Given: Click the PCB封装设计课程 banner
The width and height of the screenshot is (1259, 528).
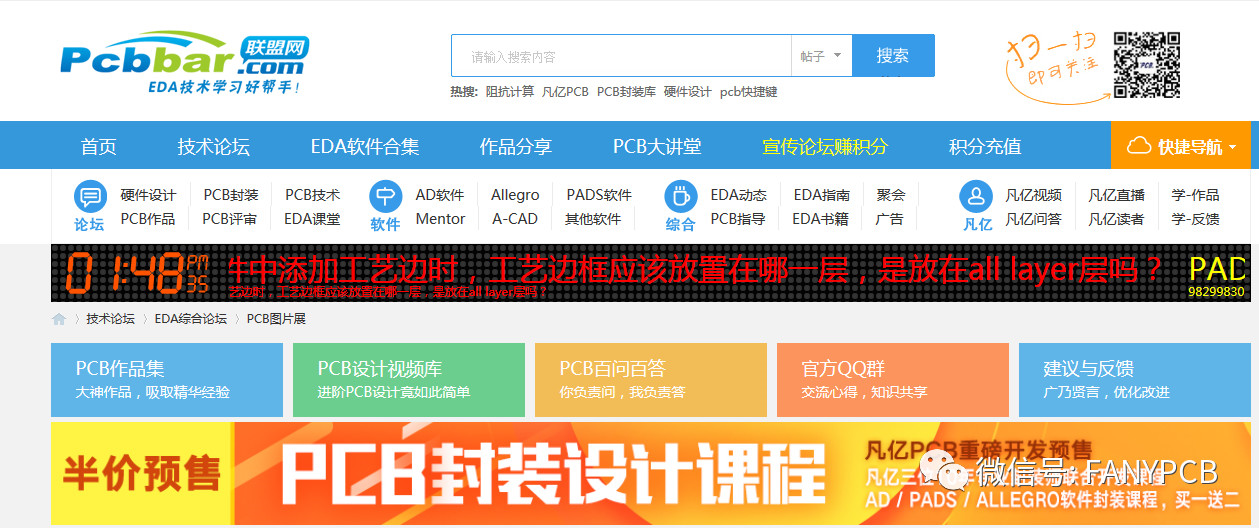Looking at the screenshot, I should click(x=650, y=473).
